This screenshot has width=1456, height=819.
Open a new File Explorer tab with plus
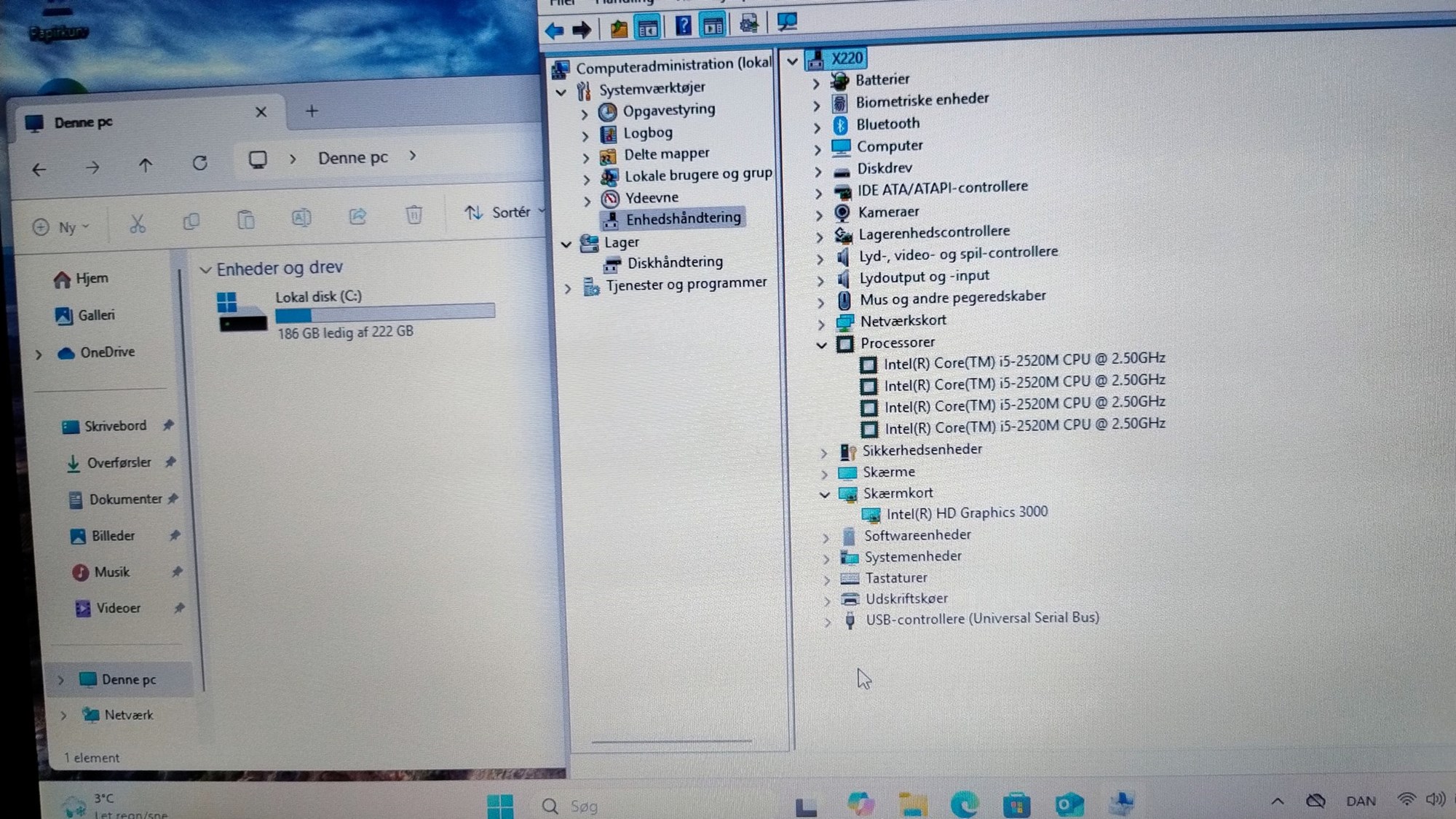click(x=312, y=111)
